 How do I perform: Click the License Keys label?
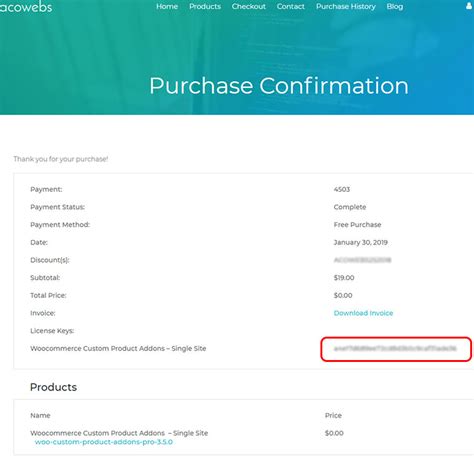coord(52,331)
